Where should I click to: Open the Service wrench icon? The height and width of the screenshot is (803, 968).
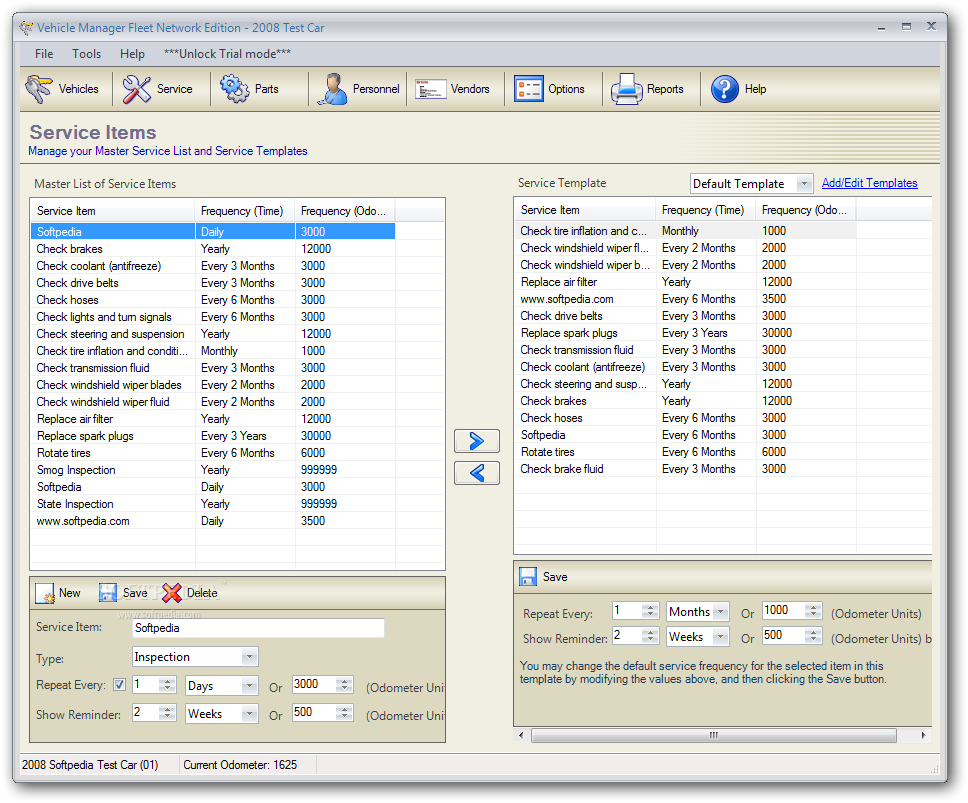pyautogui.click(x=136, y=89)
